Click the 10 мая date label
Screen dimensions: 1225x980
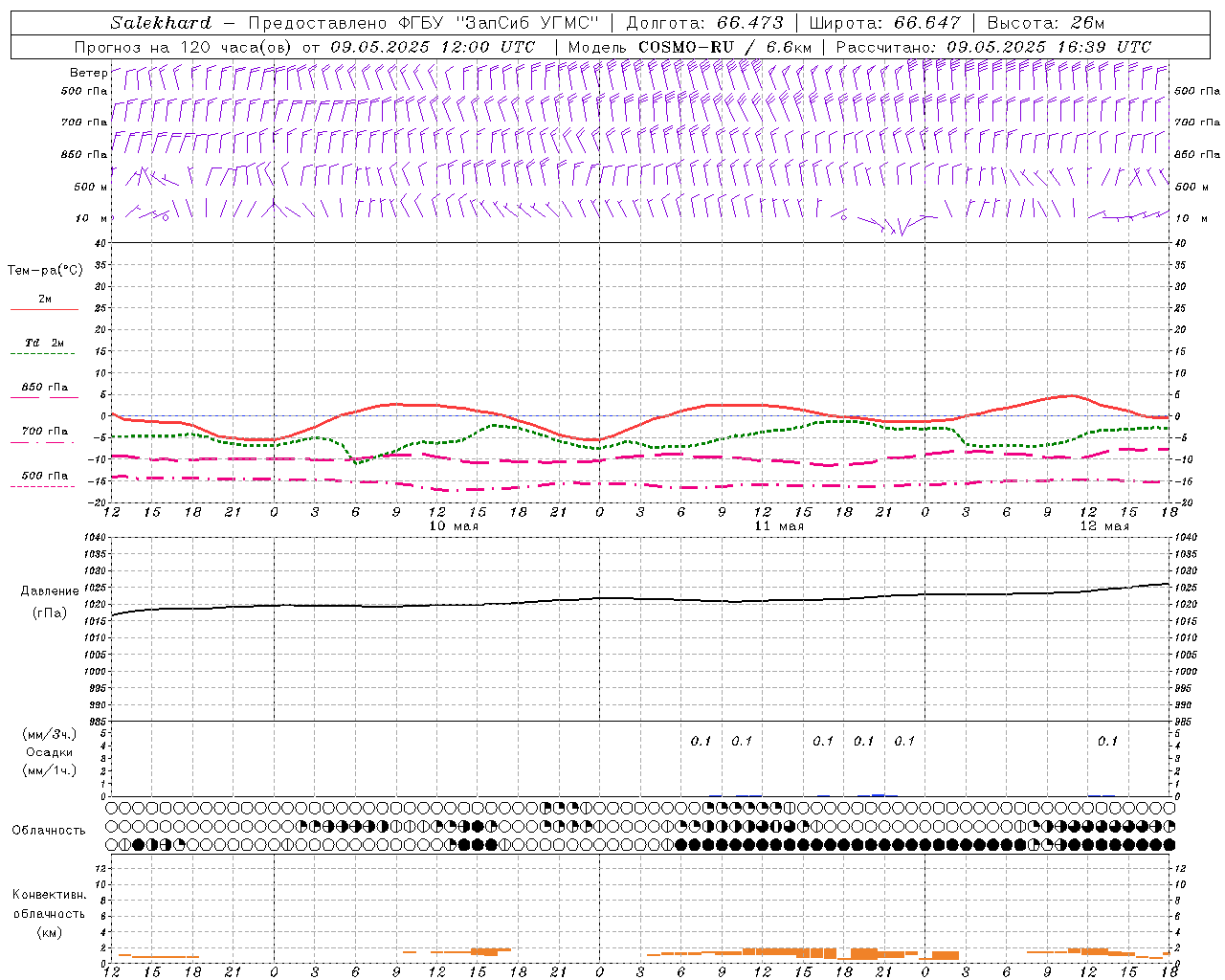click(x=454, y=526)
